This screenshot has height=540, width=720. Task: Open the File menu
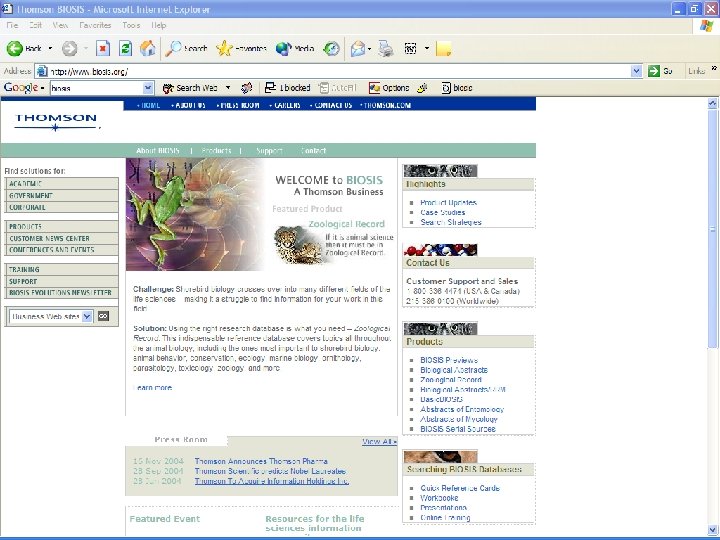[12, 25]
